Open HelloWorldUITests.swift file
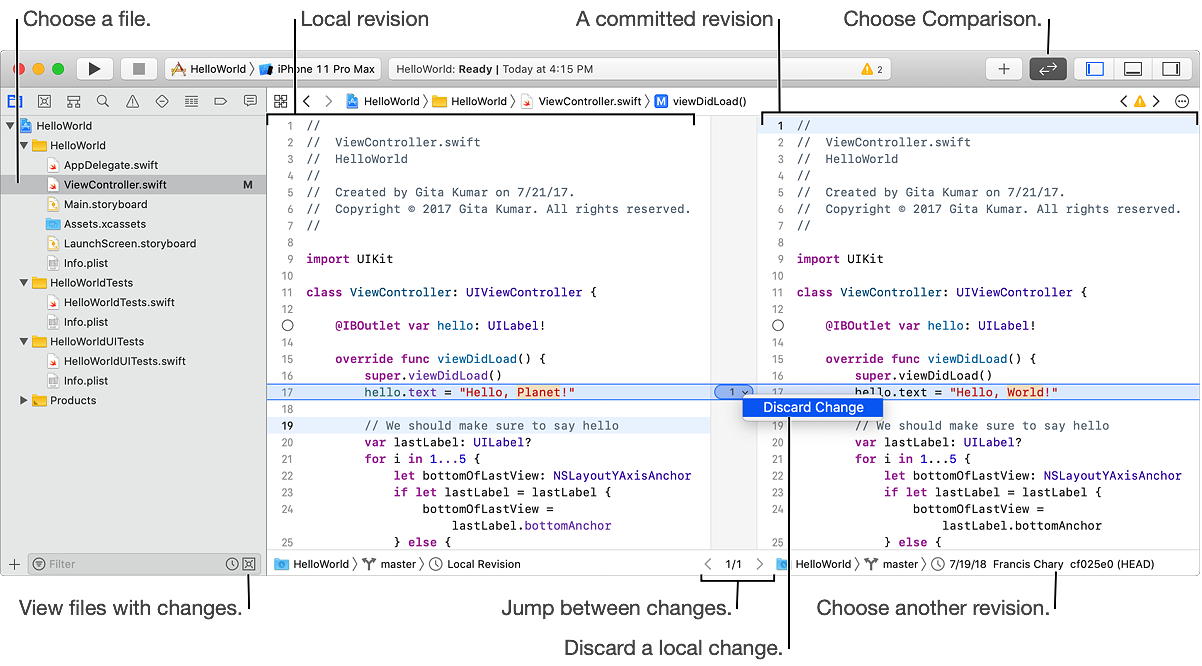The image size is (1202, 666). [124, 361]
